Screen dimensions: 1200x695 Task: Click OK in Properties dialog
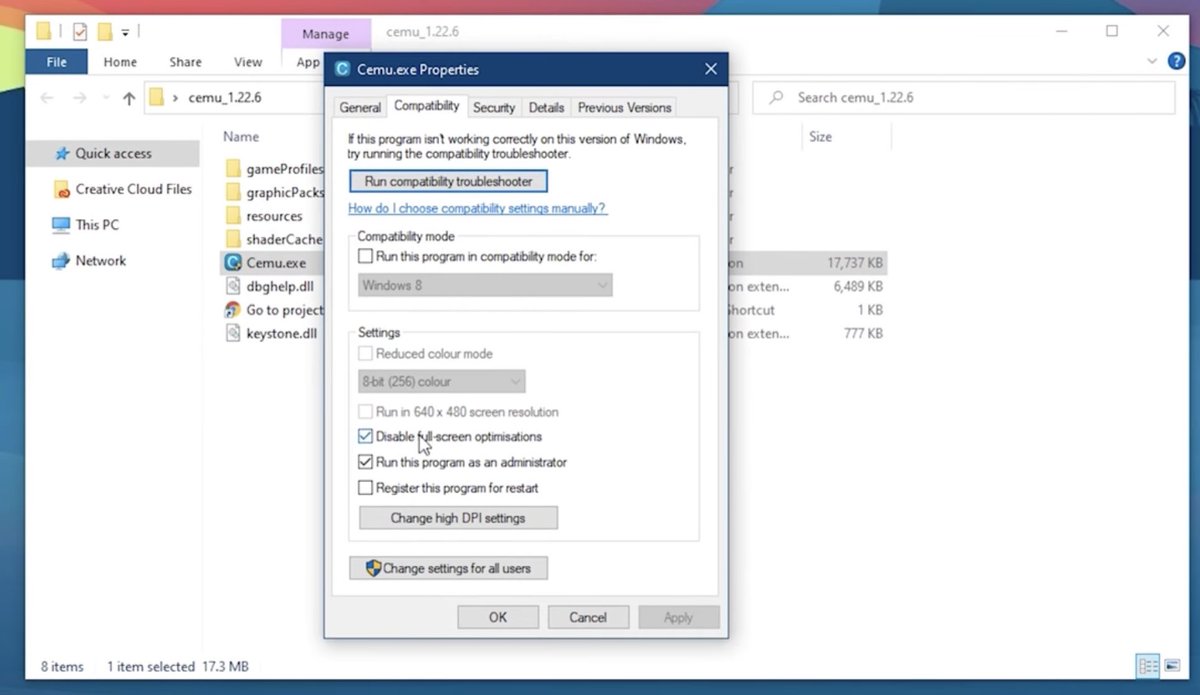[x=498, y=617]
